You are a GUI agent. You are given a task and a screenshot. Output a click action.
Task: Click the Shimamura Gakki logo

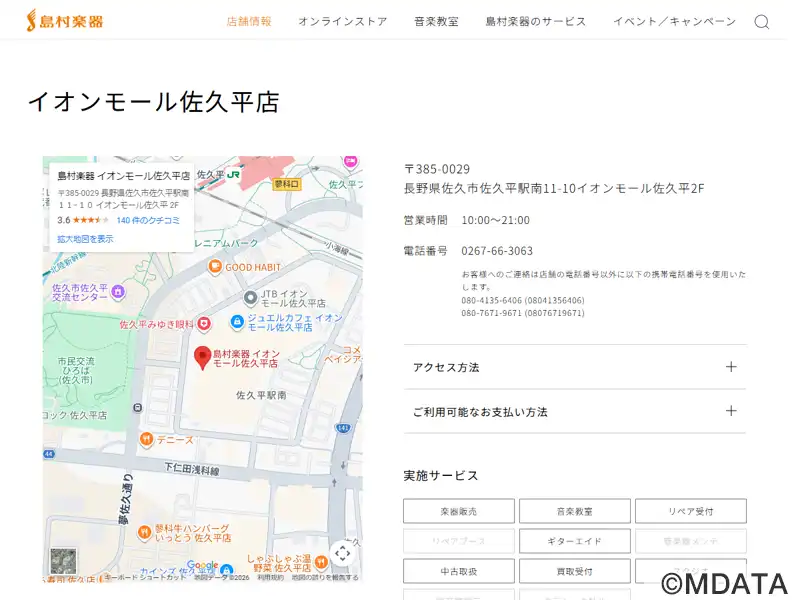point(65,20)
